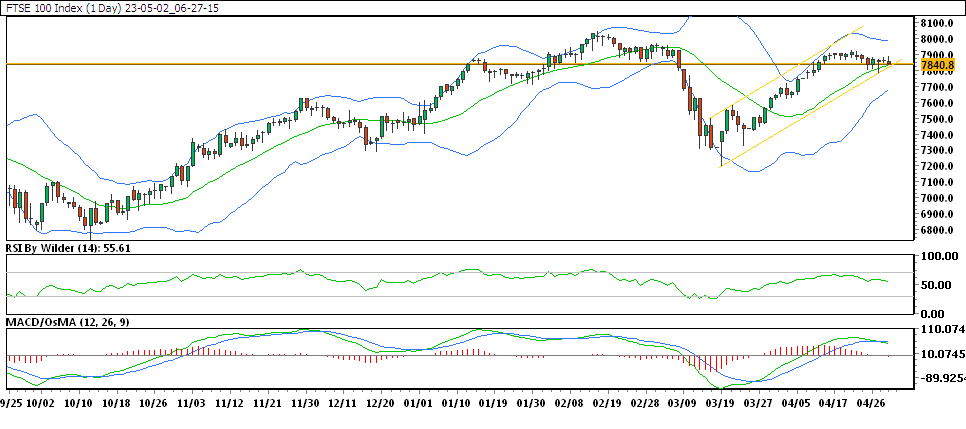Click the 7700.0 price axis label

click(x=937, y=87)
